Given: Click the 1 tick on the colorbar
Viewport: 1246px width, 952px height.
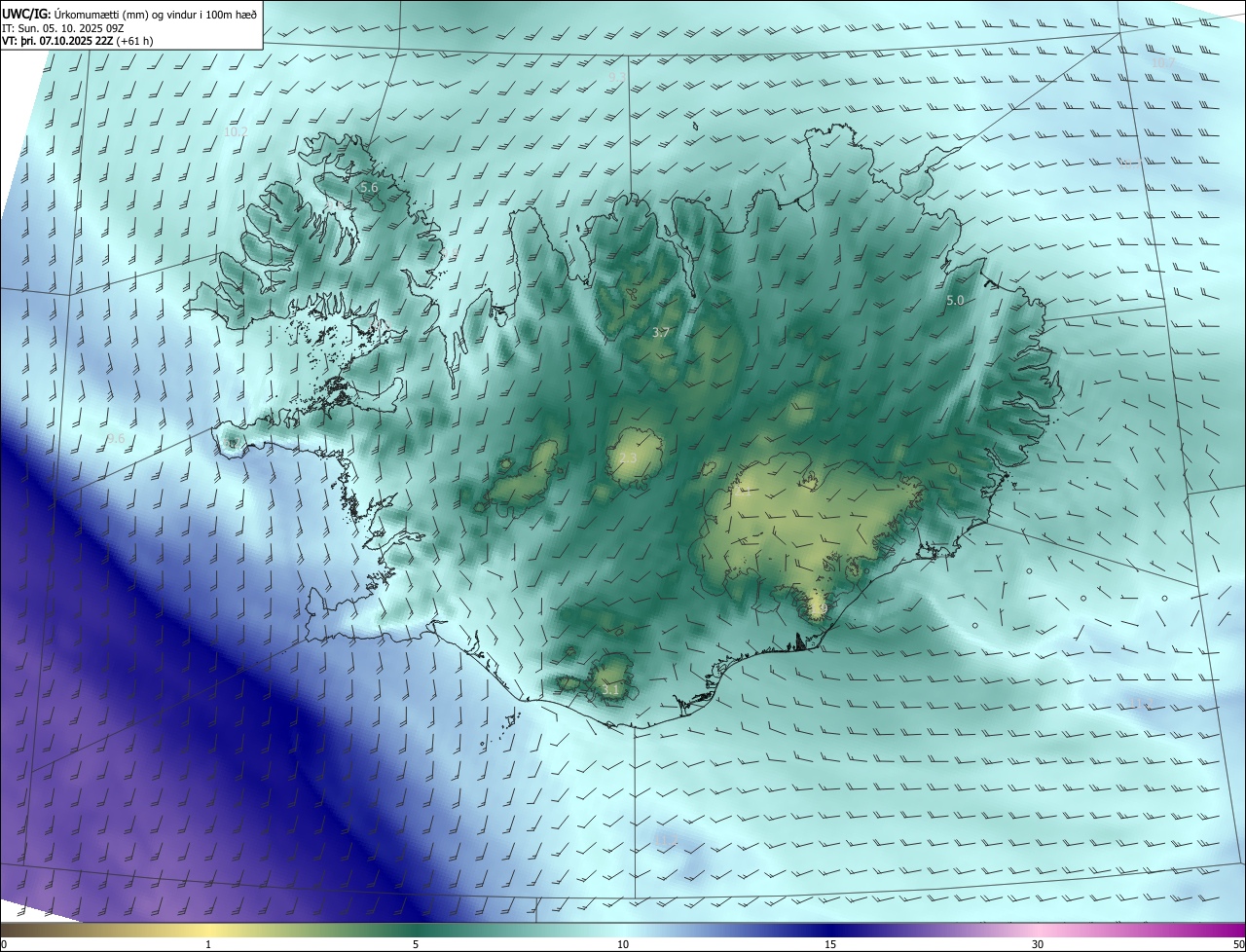Looking at the screenshot, I should (x=208, y=944).
